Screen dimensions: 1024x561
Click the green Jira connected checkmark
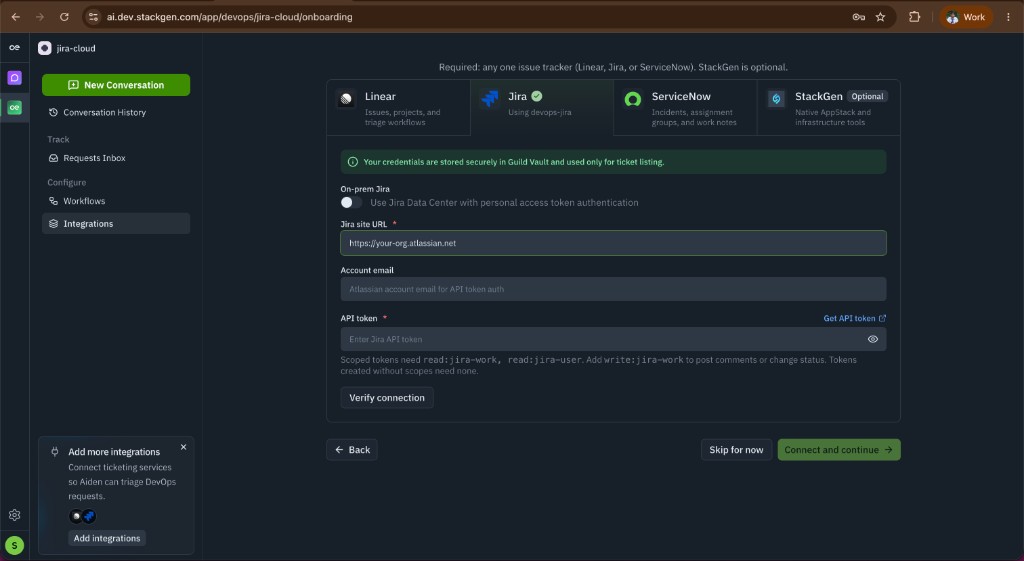coord(537,96)
